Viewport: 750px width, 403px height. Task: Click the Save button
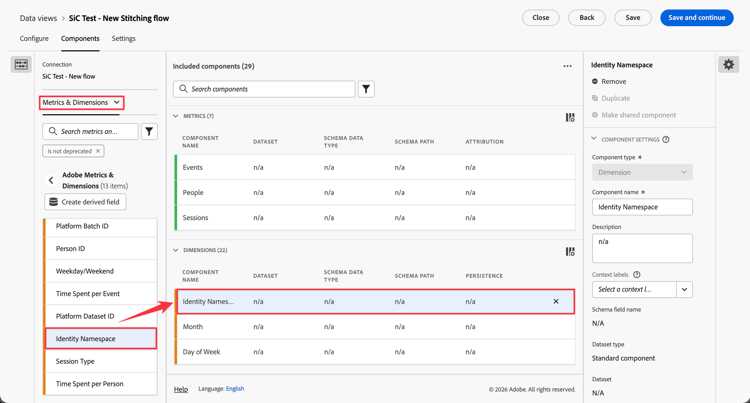pyautogui.click(x=633, y=18)
